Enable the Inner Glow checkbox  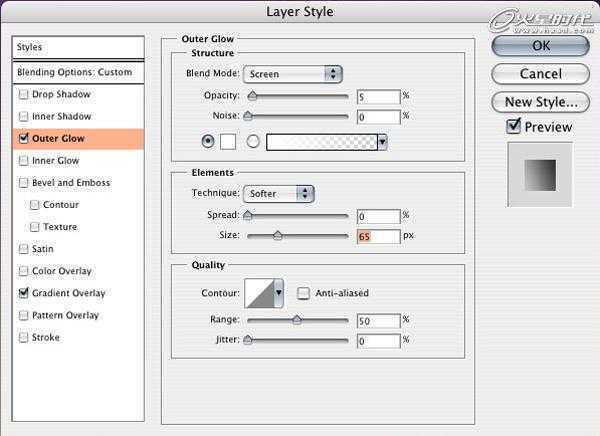point(23,161)
